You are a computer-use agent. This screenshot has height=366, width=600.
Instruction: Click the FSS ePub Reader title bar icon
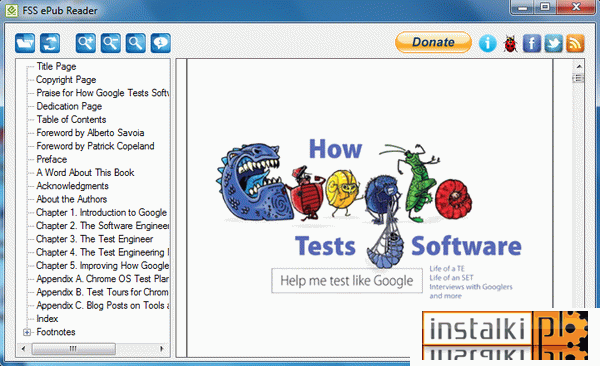click(x=11, y=10)
